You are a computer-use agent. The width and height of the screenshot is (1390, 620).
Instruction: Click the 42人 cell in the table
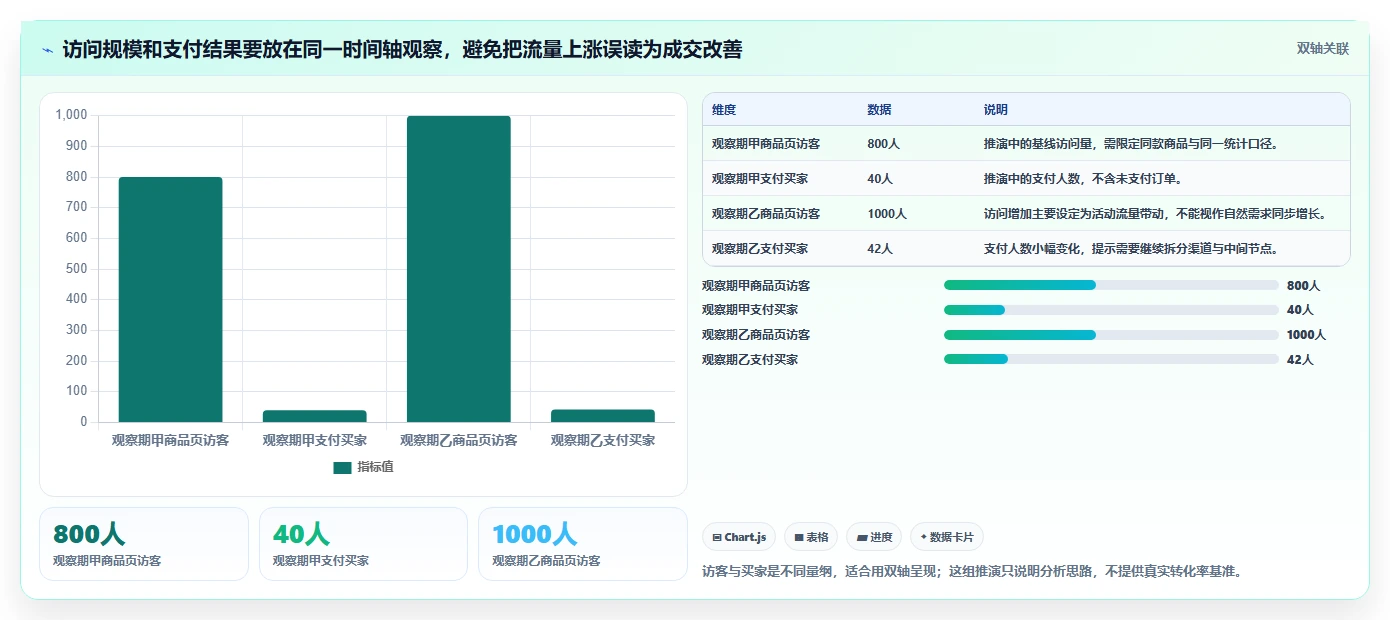tap(881, 249)
